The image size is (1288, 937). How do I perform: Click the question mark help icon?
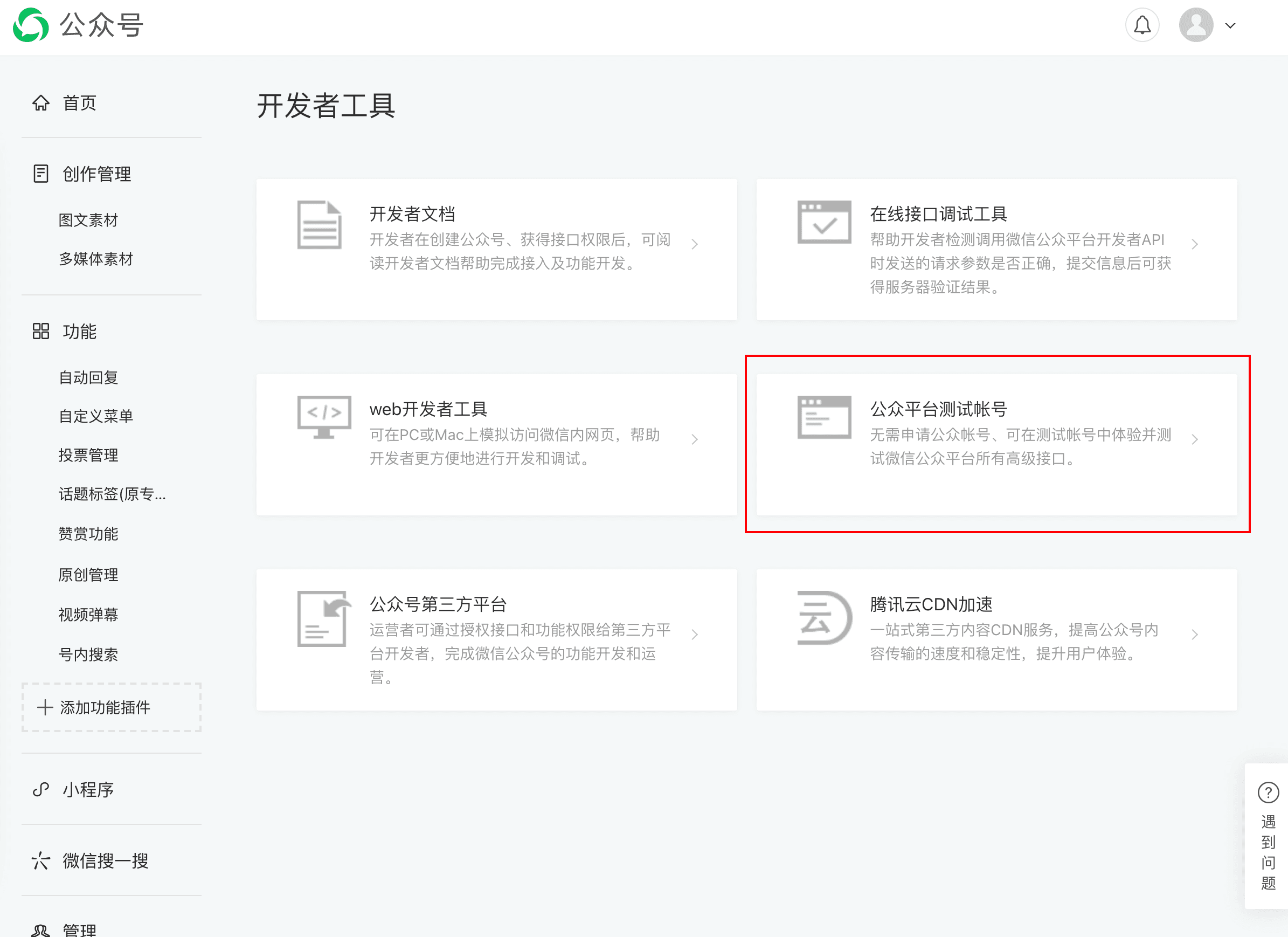[1268, 792]
